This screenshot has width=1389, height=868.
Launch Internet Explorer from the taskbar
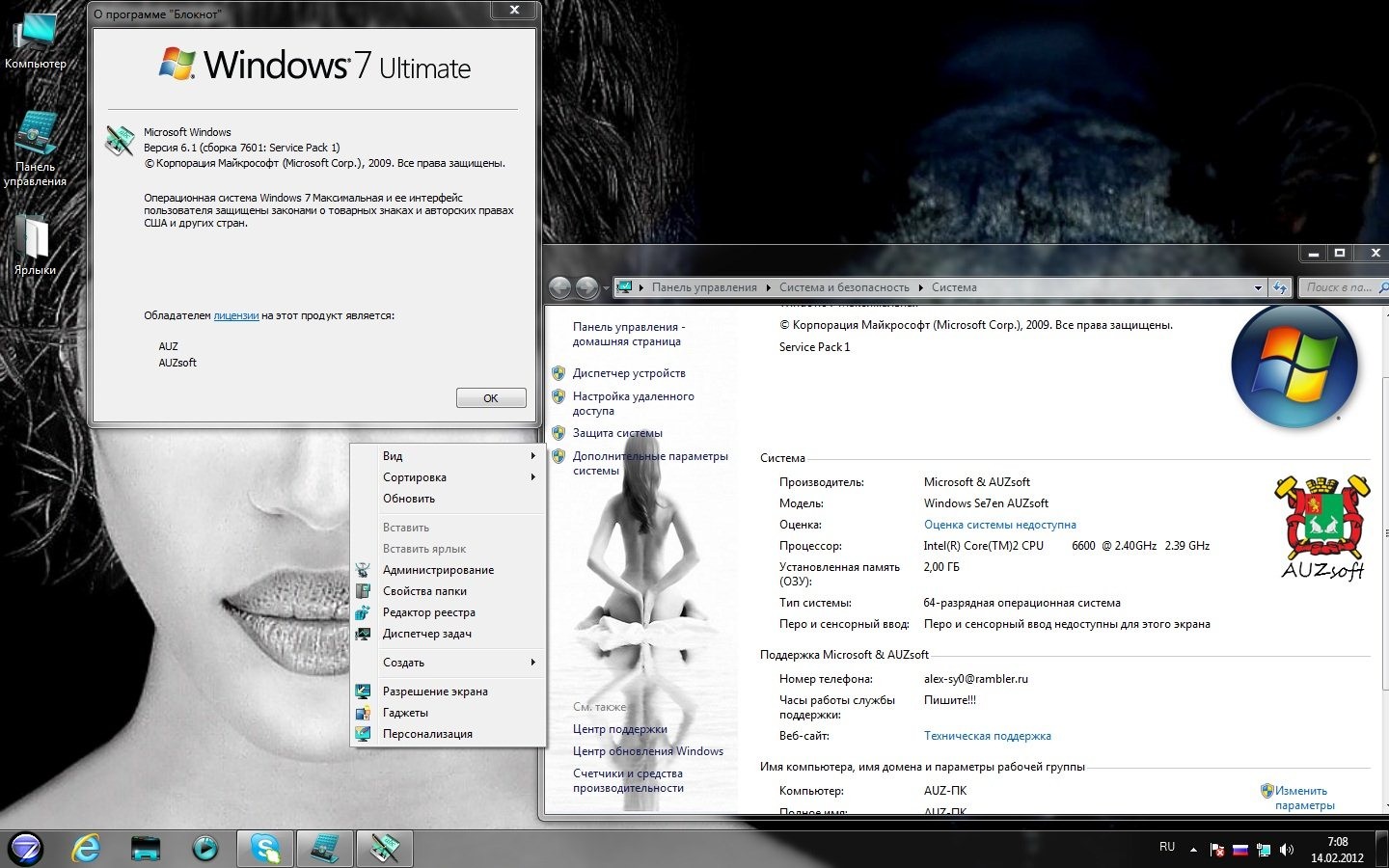coord(87,849)
